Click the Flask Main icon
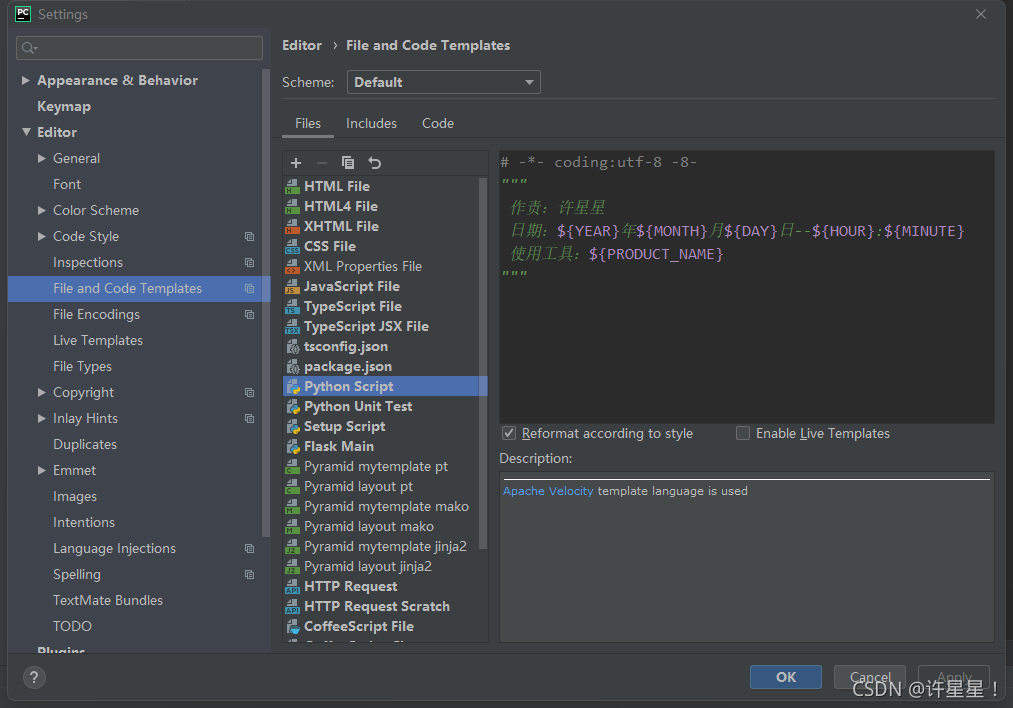 tap(293, 446)
